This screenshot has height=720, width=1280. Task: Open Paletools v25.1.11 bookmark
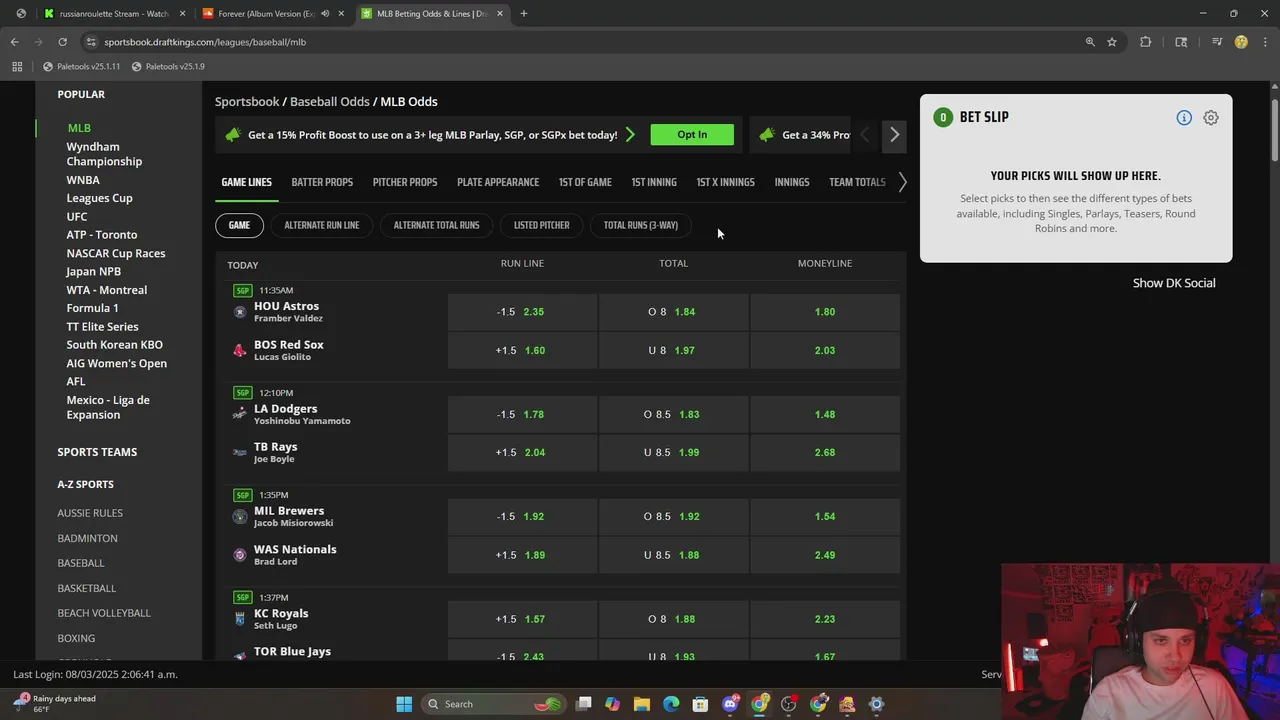click(x=81, y=66)
